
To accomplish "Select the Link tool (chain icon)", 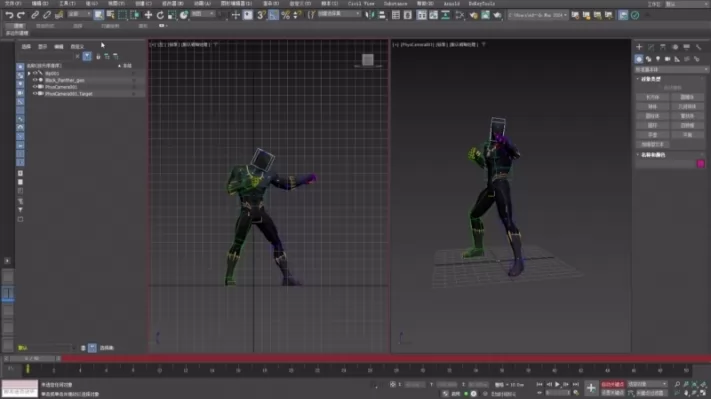I will click(x=35, y=15).
